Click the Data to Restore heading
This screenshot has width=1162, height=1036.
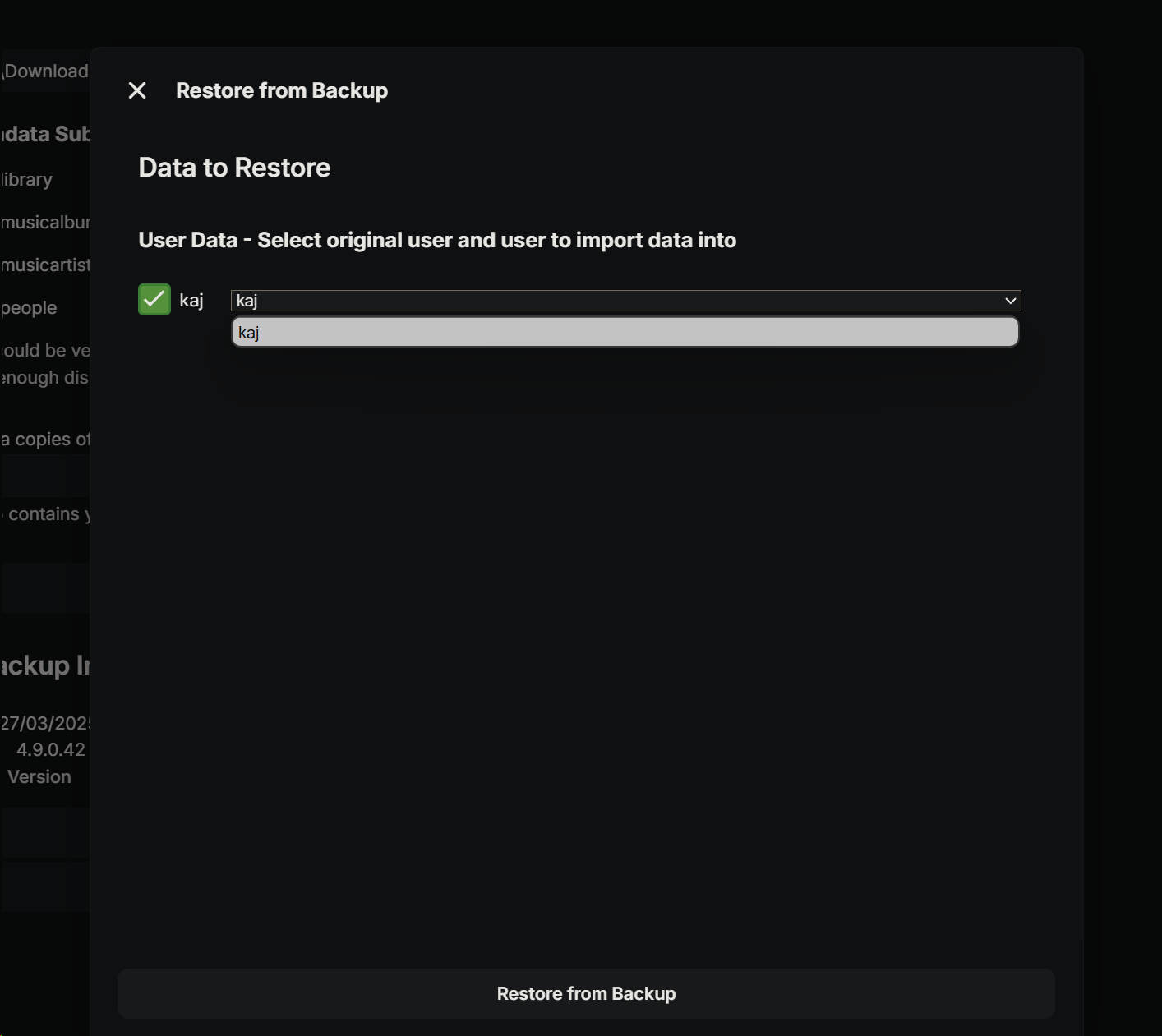click(234, 168)
